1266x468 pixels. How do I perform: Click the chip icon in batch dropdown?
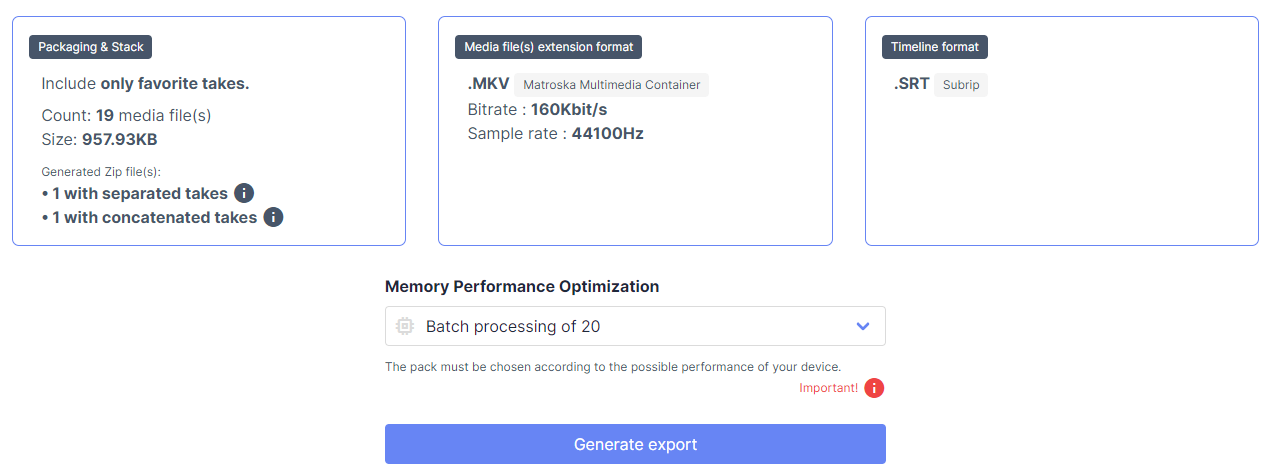tap(405, 326)
